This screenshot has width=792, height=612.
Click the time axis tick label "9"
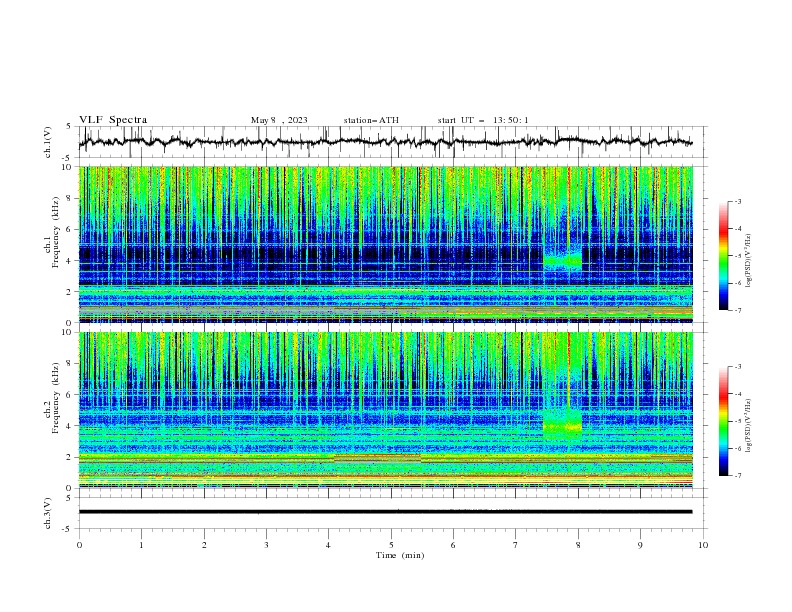point(640,545)
